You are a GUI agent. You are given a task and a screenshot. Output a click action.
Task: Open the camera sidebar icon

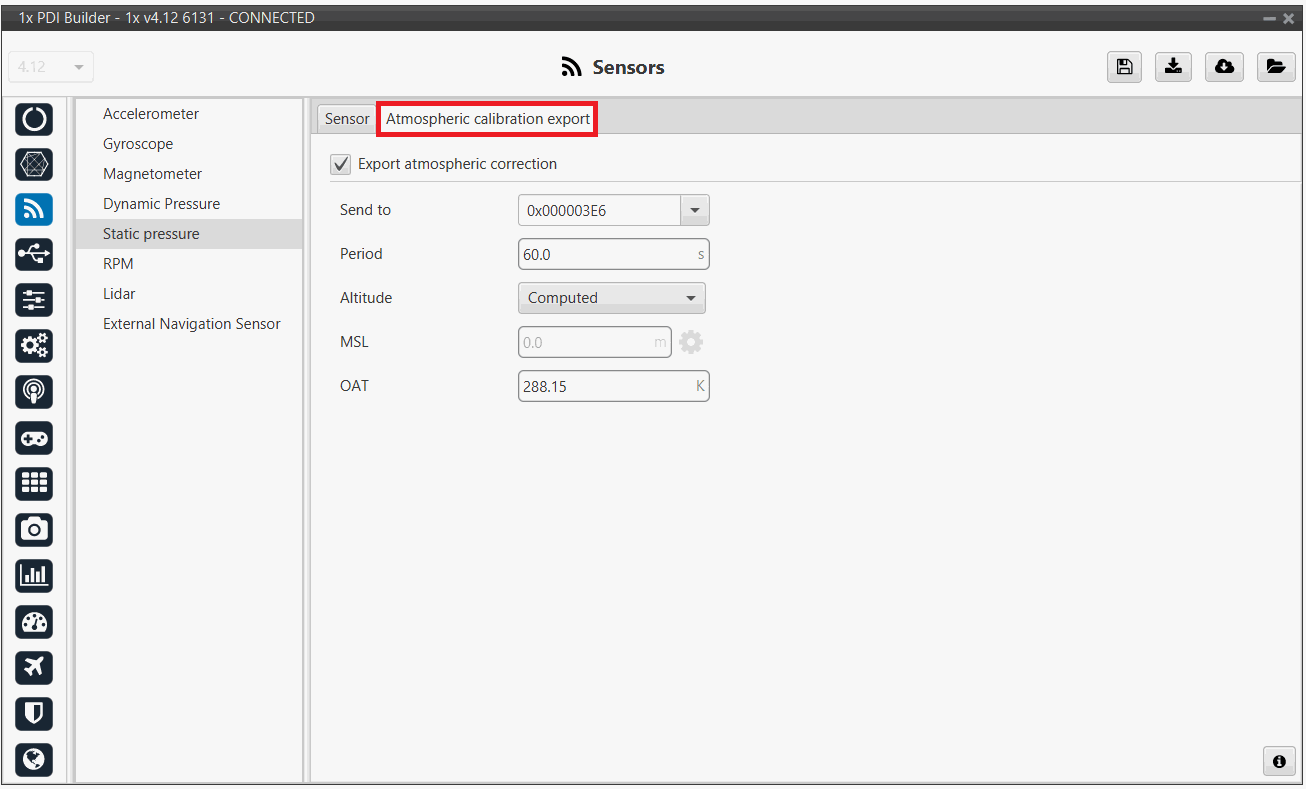(34, 529)
